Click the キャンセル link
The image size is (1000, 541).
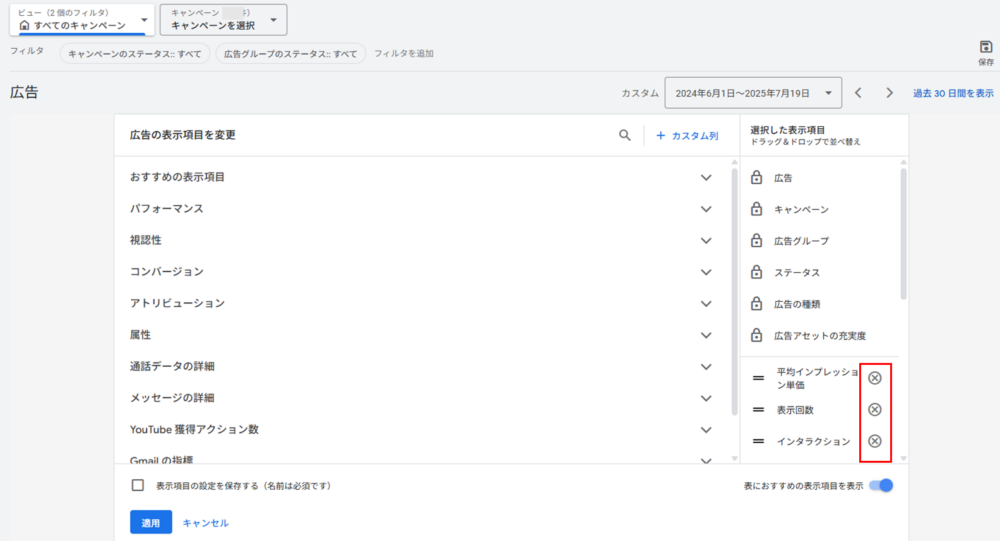point(205,523)
